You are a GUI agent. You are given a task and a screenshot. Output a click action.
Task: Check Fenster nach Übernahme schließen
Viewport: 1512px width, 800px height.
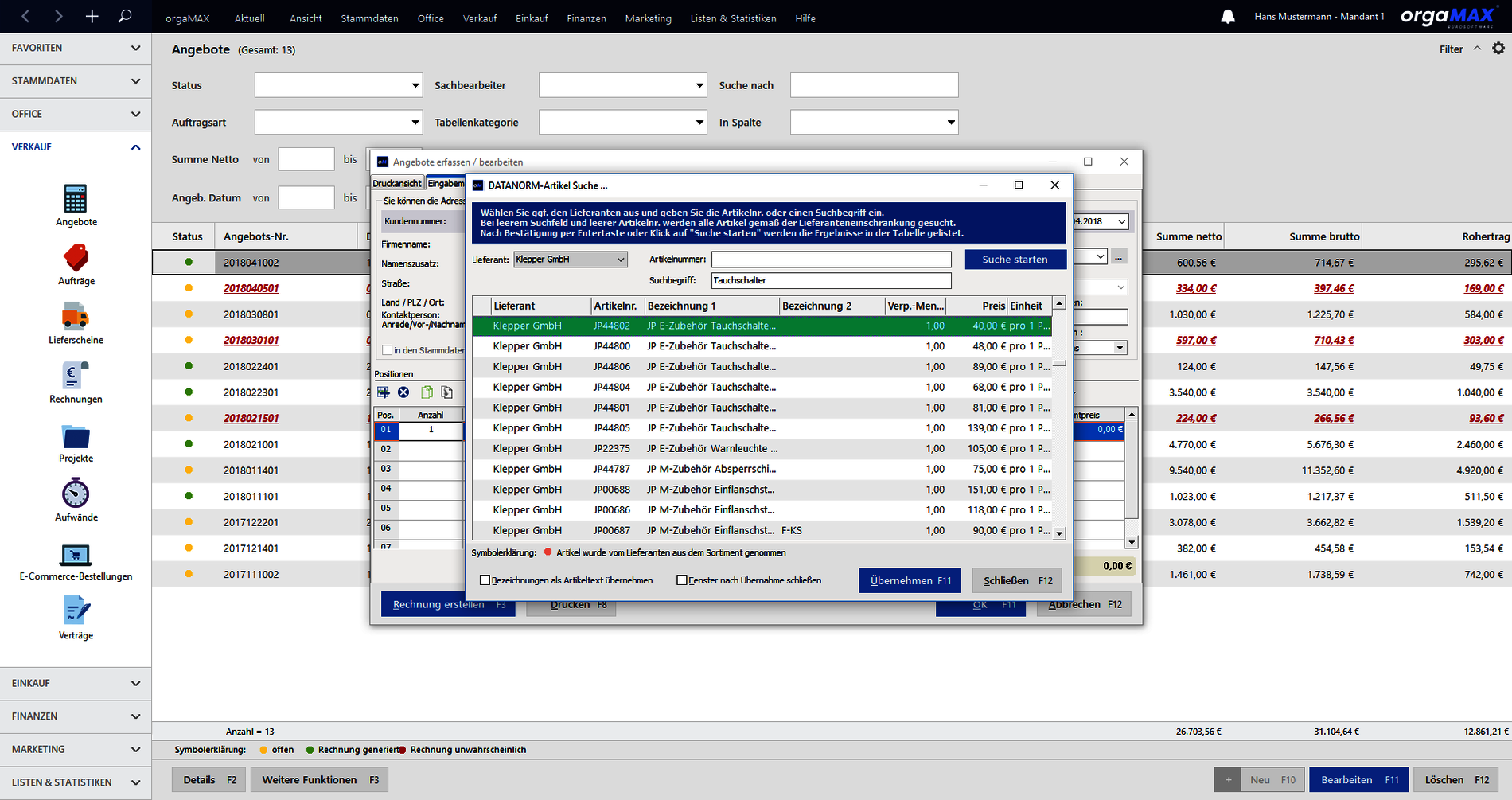point(682,580)
